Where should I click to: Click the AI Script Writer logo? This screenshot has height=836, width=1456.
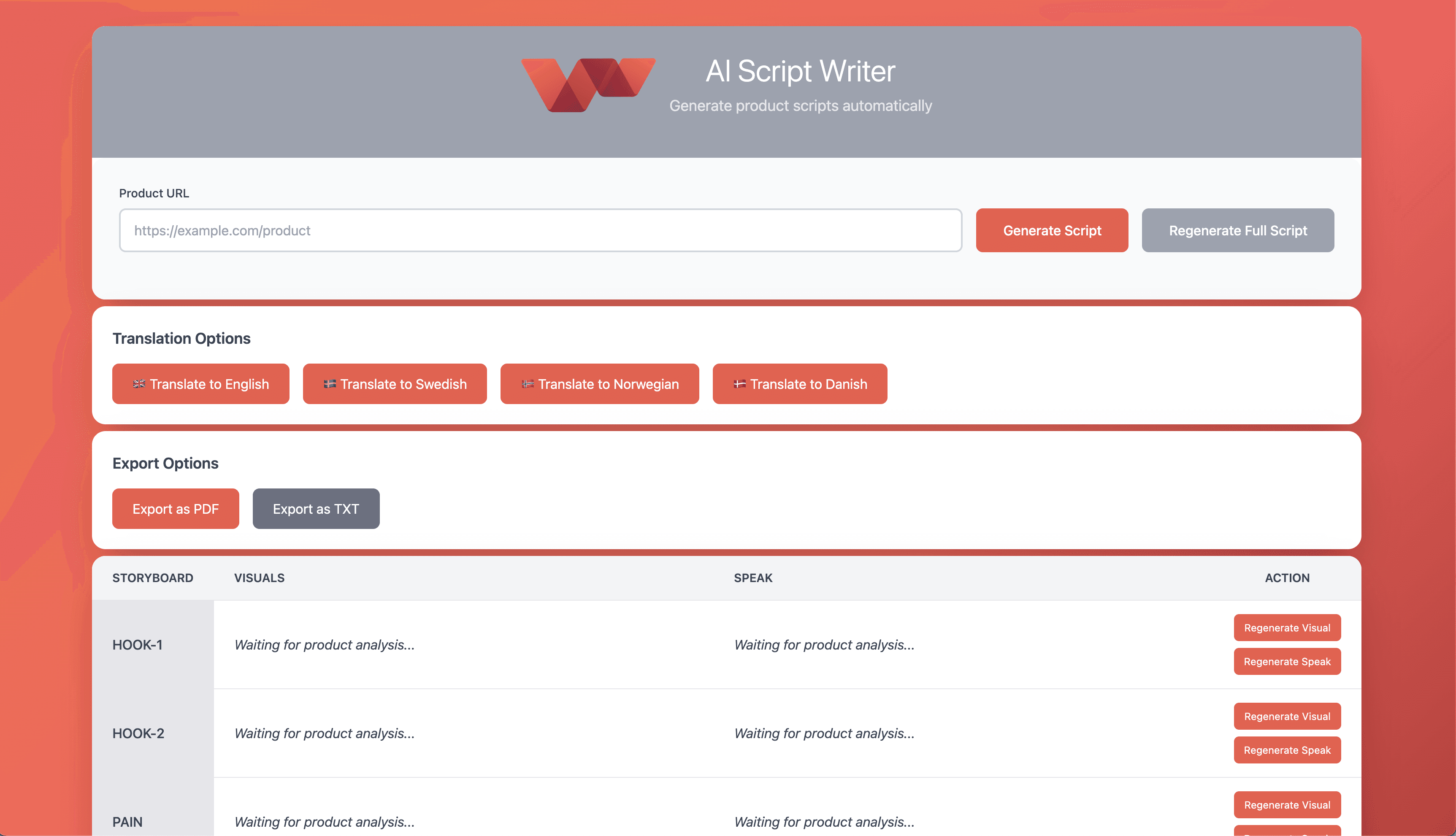pyautogui.click(x=588, y=84)
